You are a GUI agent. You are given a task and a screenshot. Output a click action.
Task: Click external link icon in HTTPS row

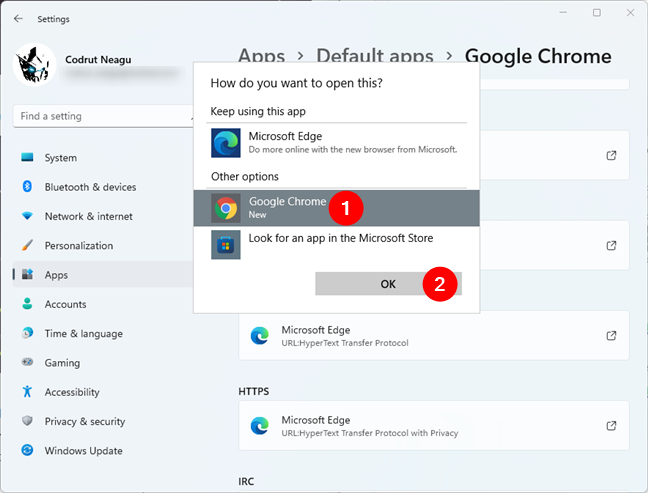[611, 426]
